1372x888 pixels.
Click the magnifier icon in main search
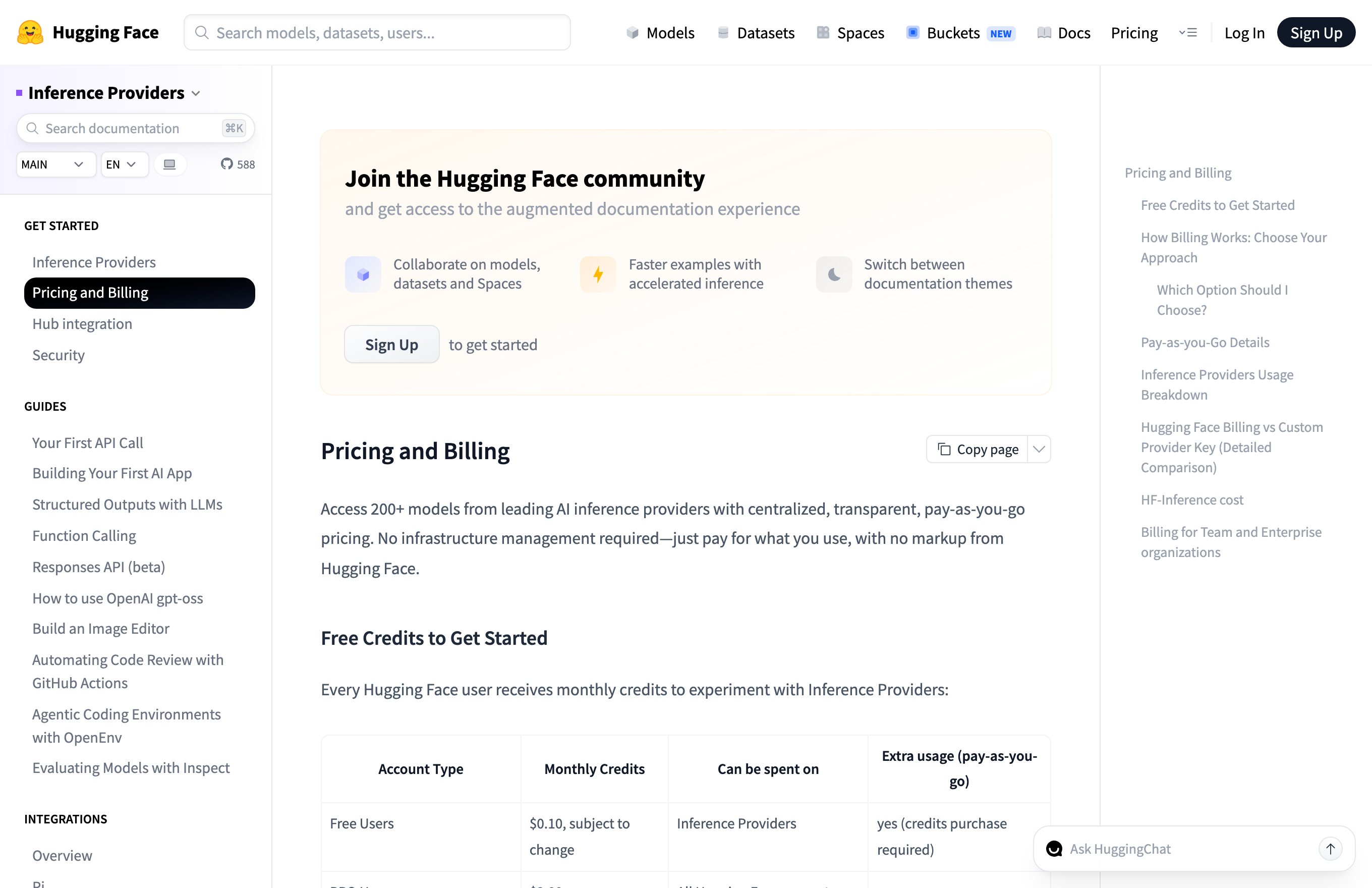click(x=202, y=33)
